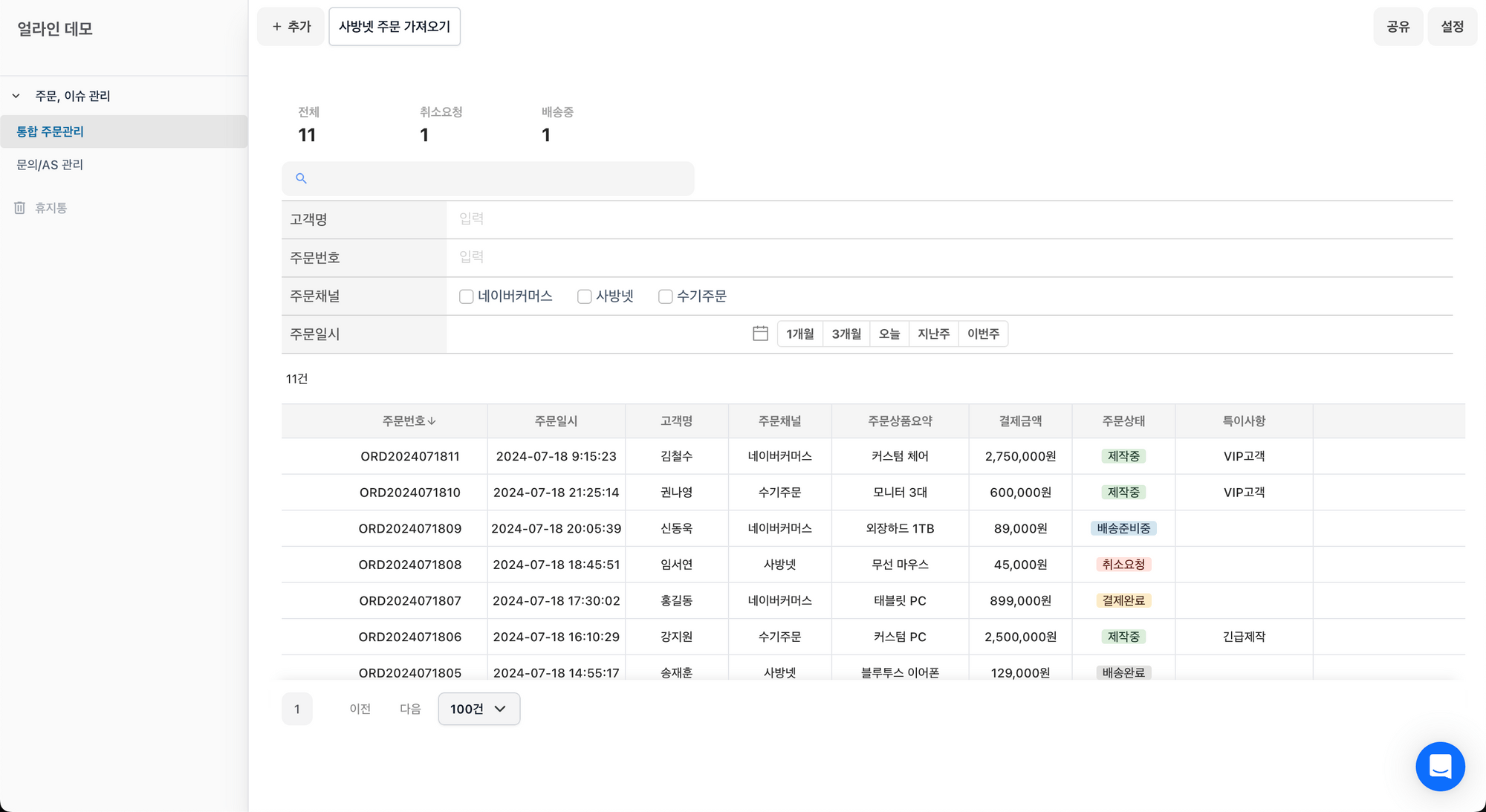Image resolution: width=1486 pixels, height=812 pixels.
Task: Click the 주문상품요약 column header
Action: (901, 421)
